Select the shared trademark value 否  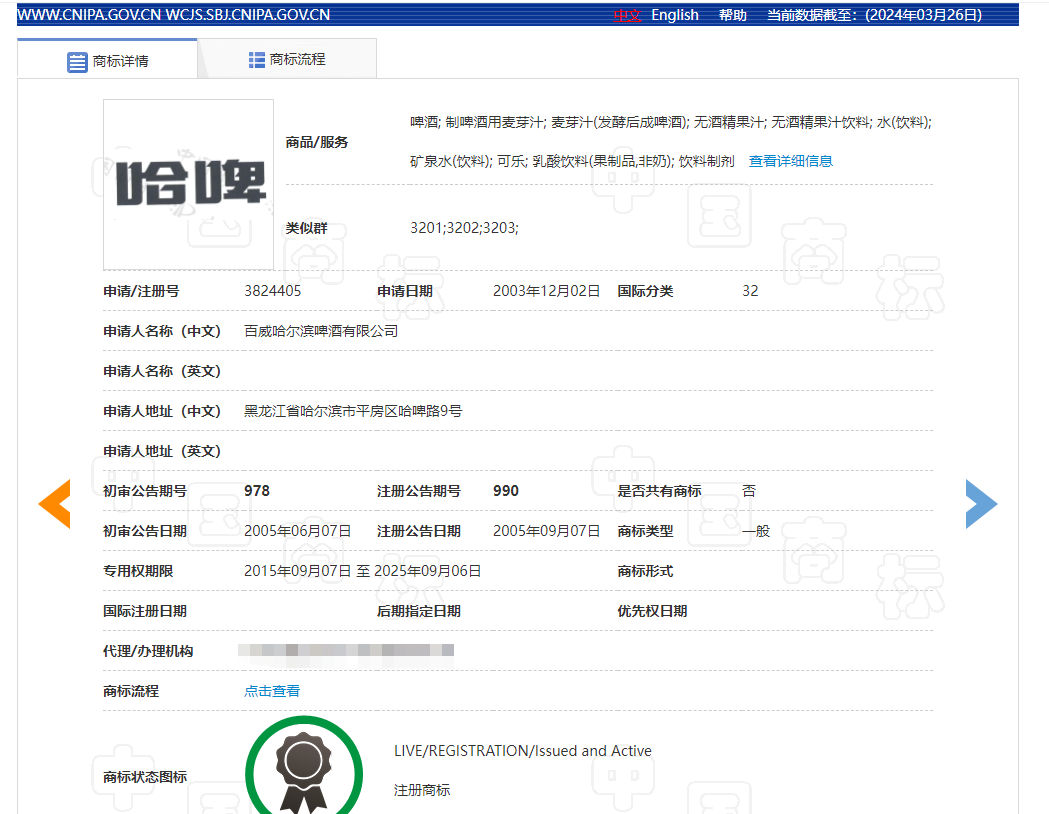(749, 491)
